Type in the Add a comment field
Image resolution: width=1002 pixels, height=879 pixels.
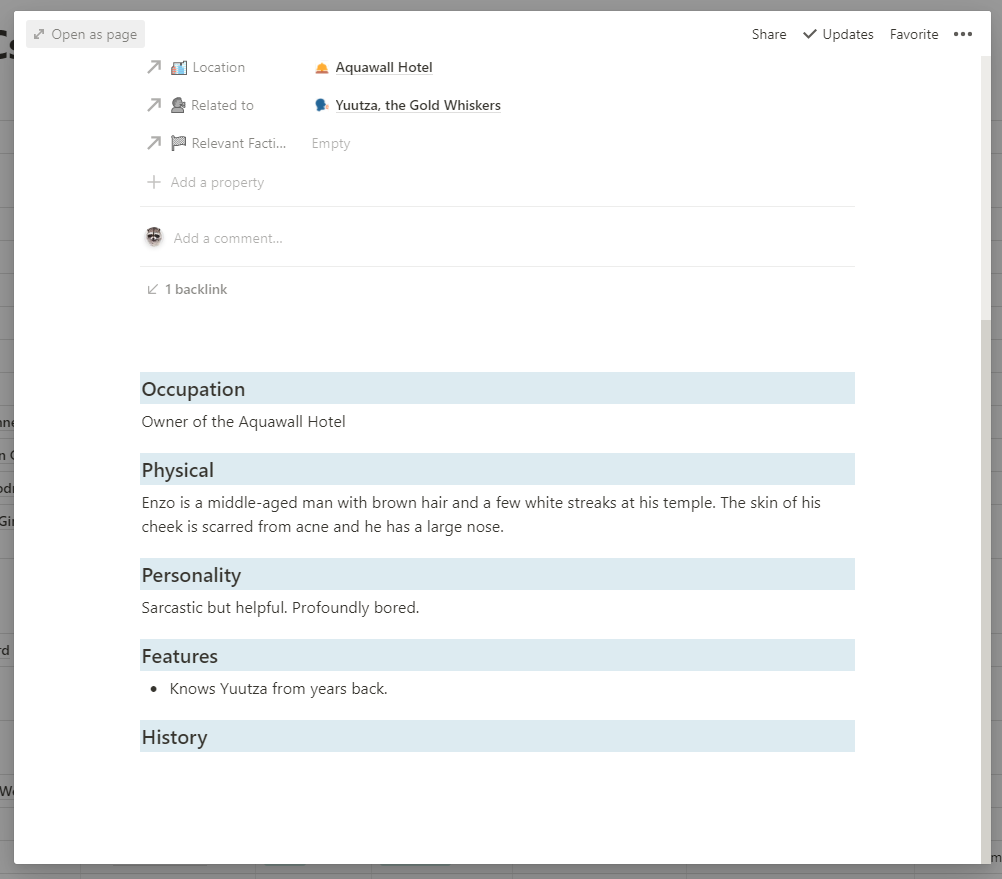(228, 238)
